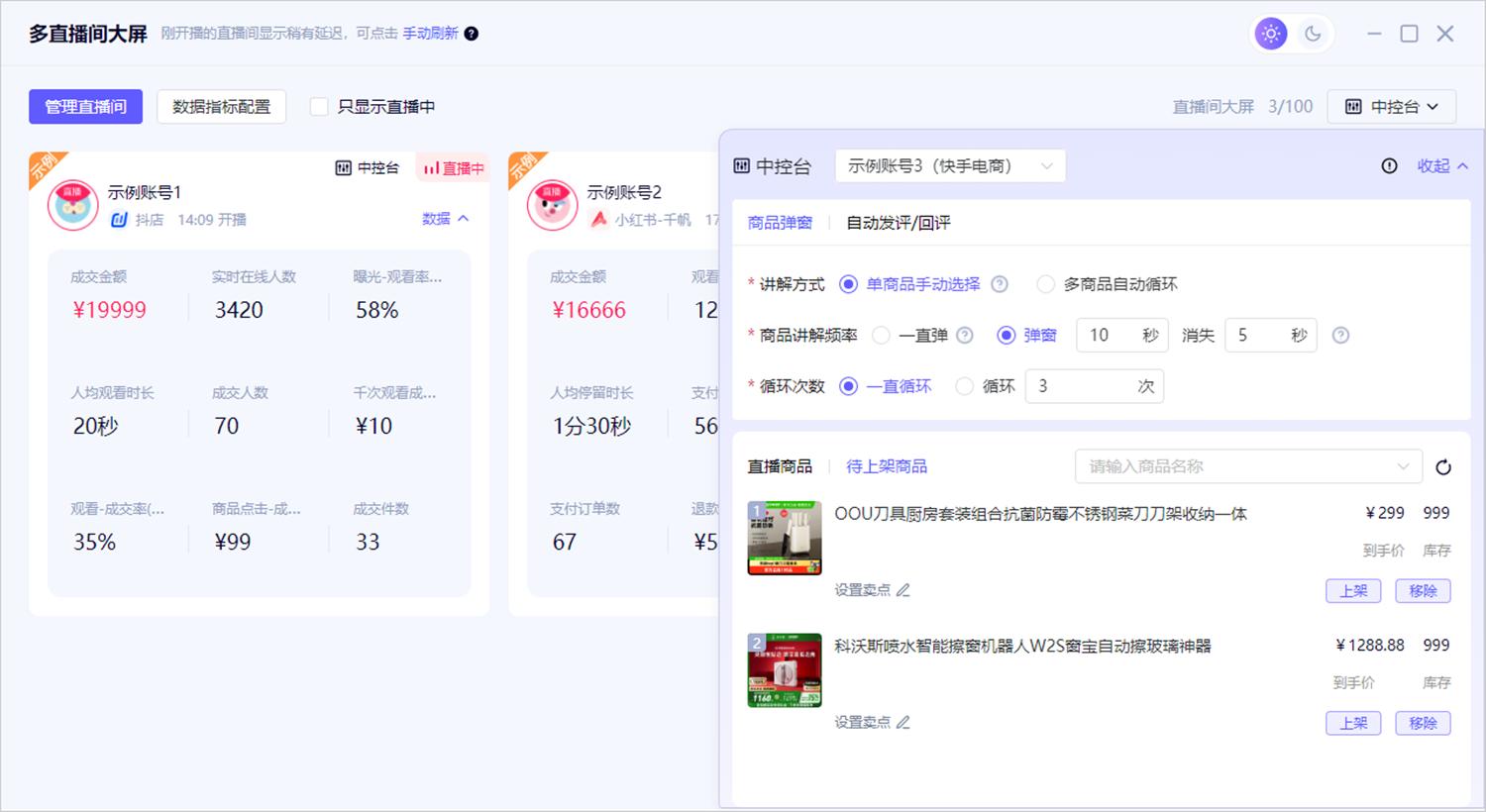Select the 单商品手动选择 radio option

(848, 284)
